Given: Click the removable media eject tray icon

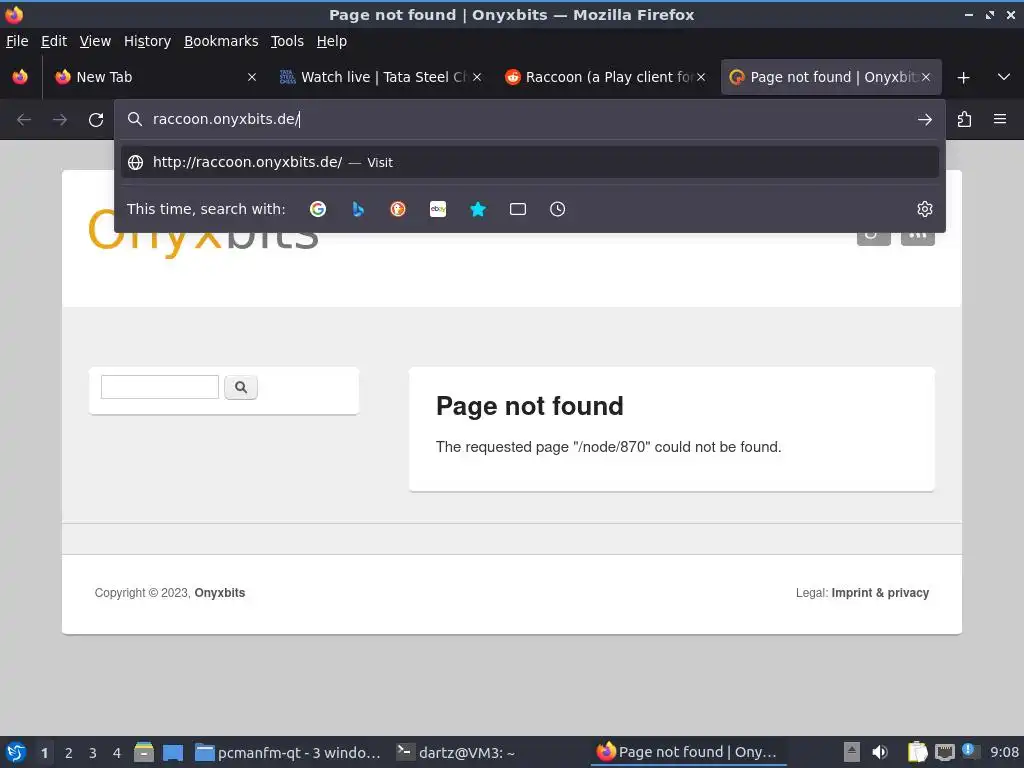Looking at the screenshot, I should click(x=851, y=752).
